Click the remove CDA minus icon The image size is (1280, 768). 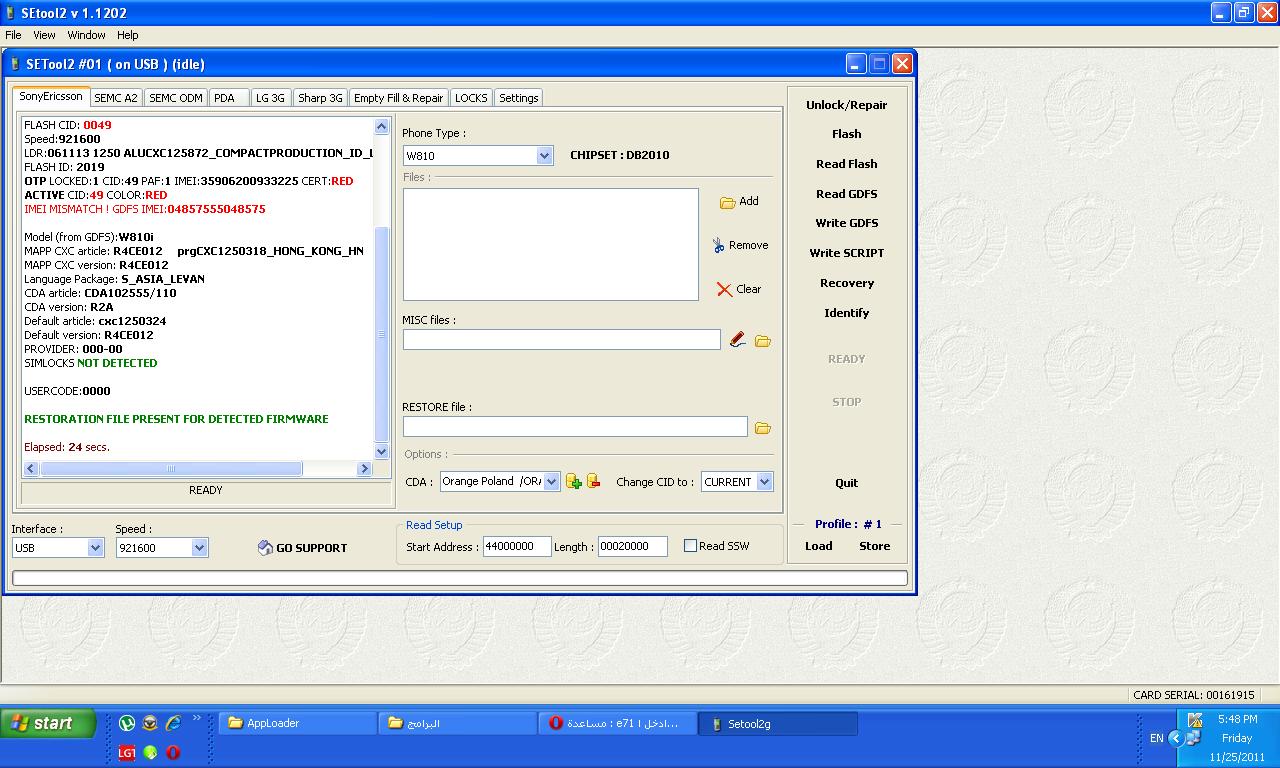[x=593, y=481]
